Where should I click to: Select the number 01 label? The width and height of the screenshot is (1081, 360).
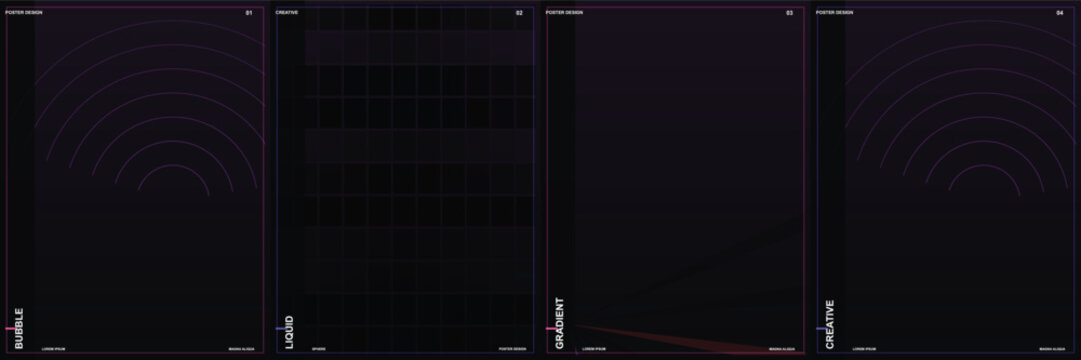pyautogui.click(x=249, y=13)
